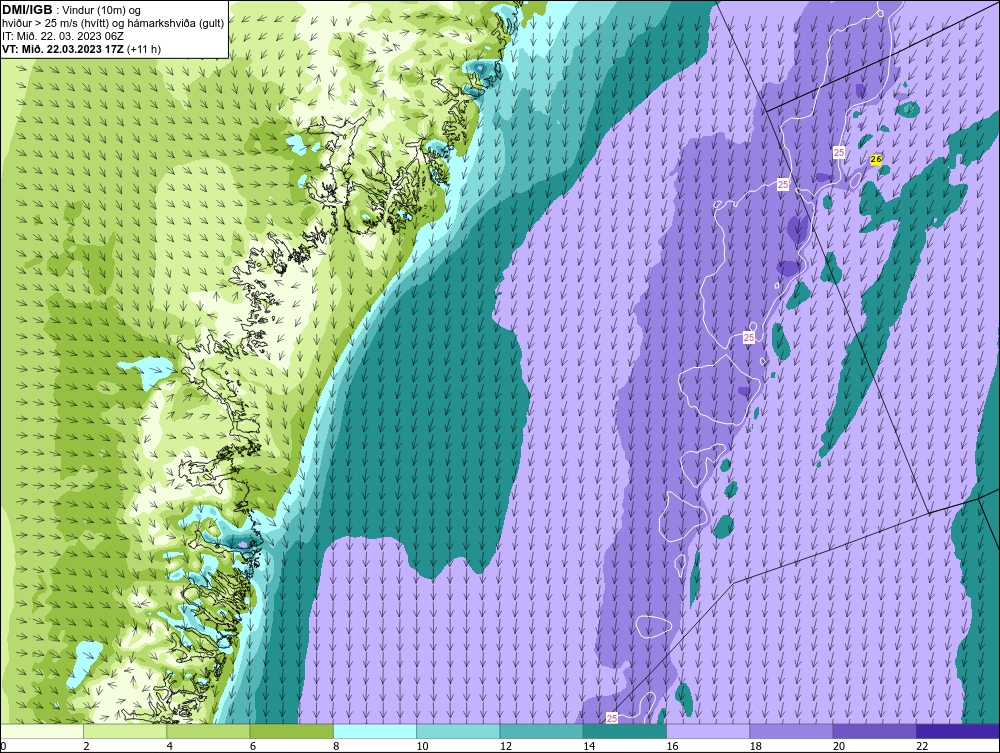This screenshot has width=1000, height=753.
Task: Pick the violet 20–22 legend swatch
Action: pos(875,731)
